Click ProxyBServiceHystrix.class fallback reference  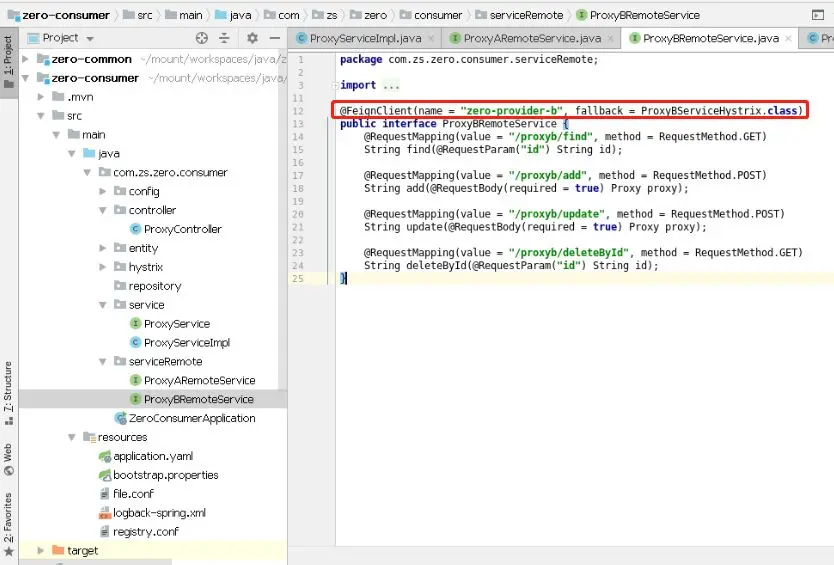click(719, 111)
